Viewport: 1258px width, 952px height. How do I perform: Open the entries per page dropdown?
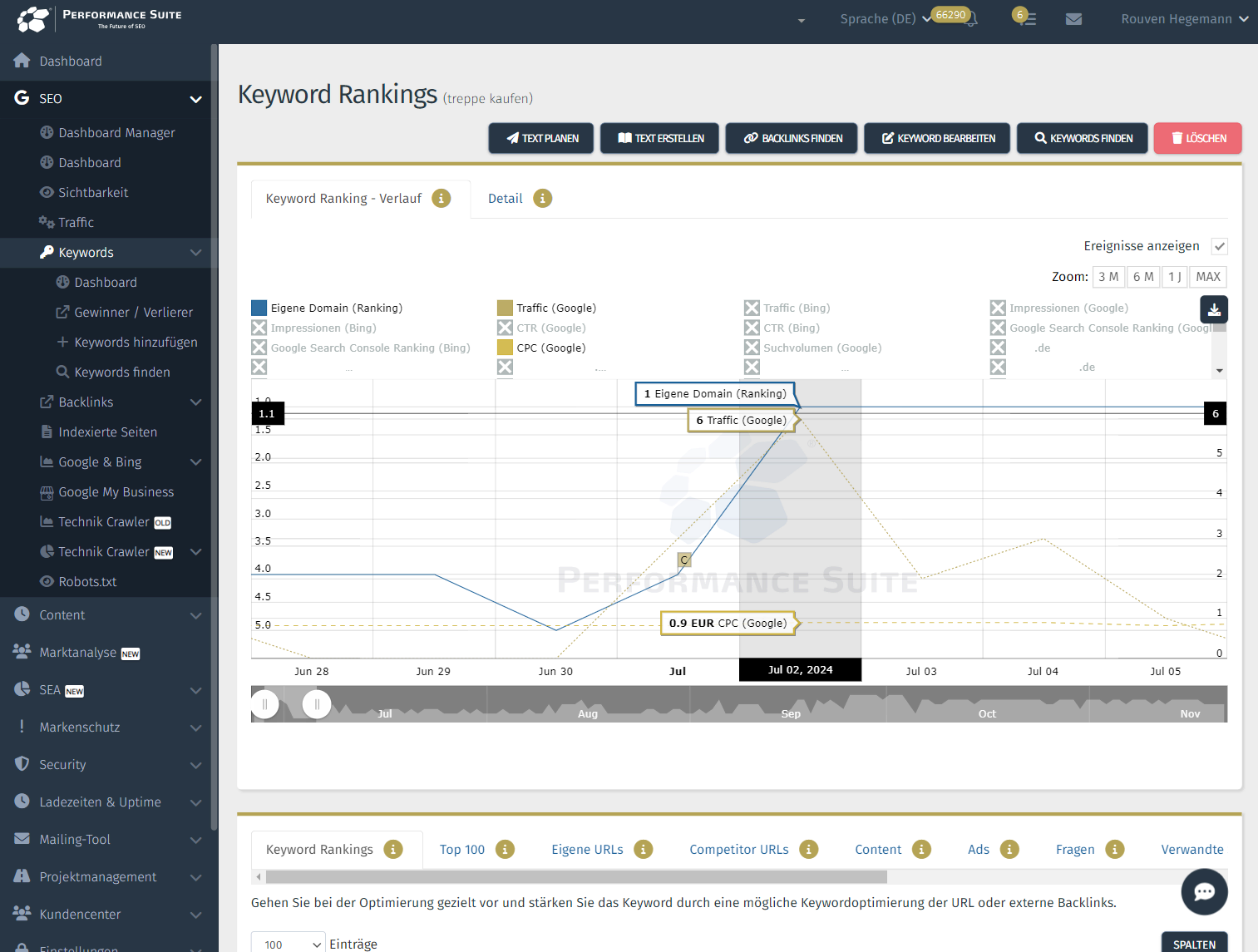click(289, 944)
